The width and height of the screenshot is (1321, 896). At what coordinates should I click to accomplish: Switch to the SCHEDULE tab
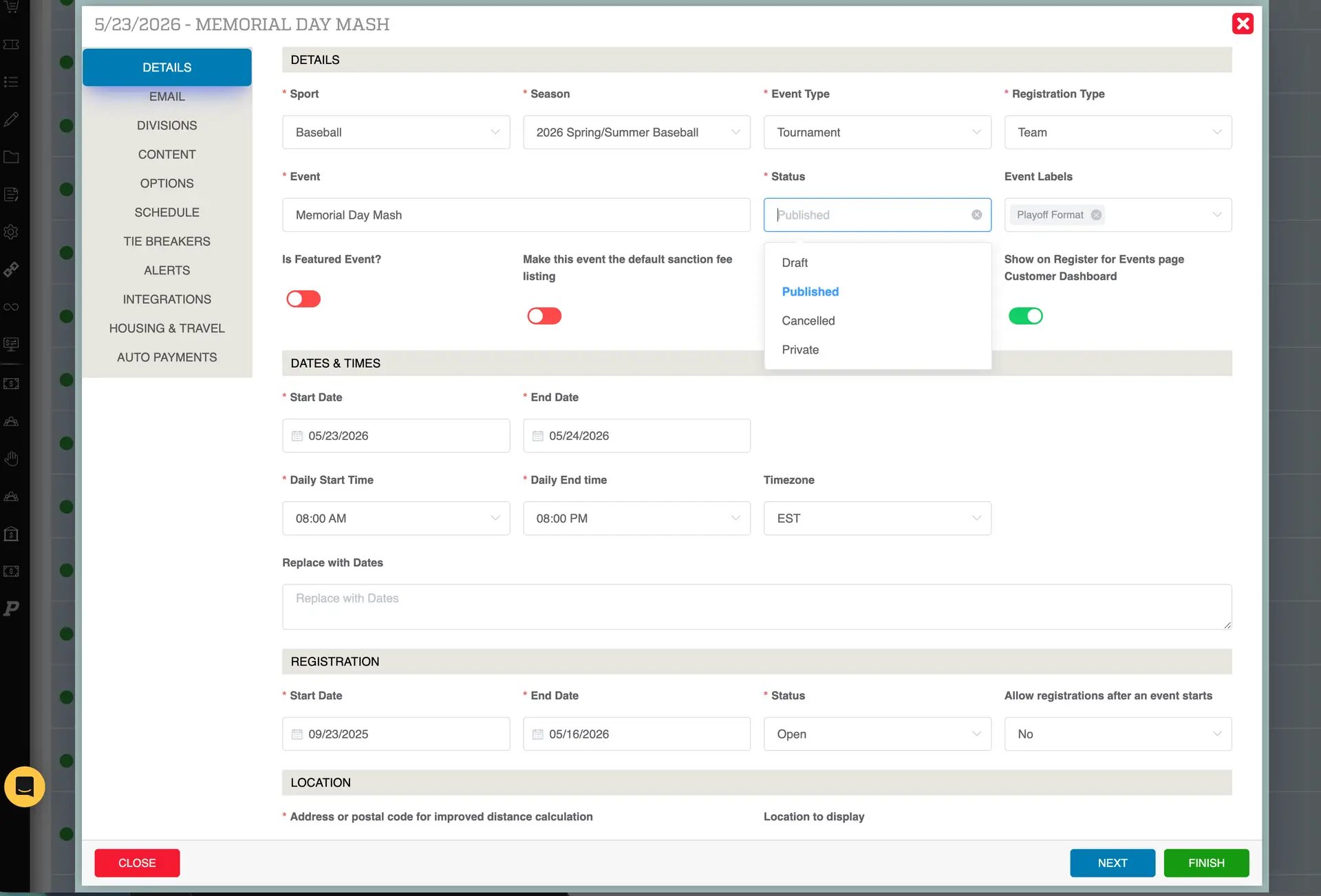click(x=167, y=212)
